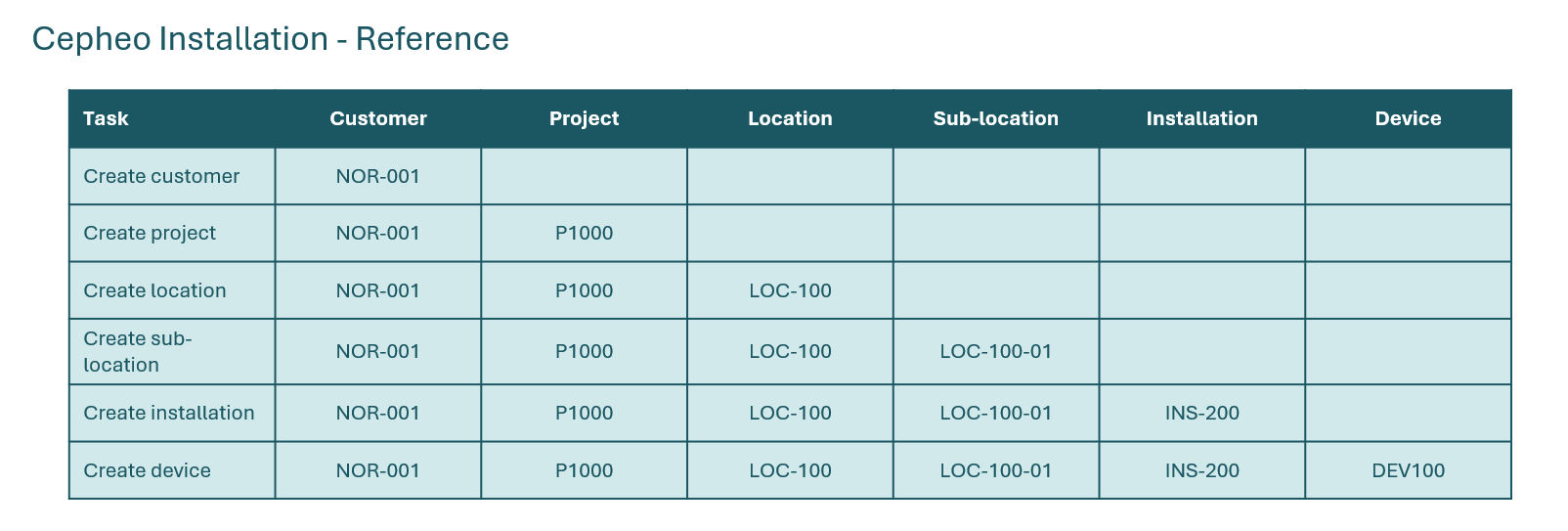Select the Task column header
1568x531 pixels.
[106, 118]
